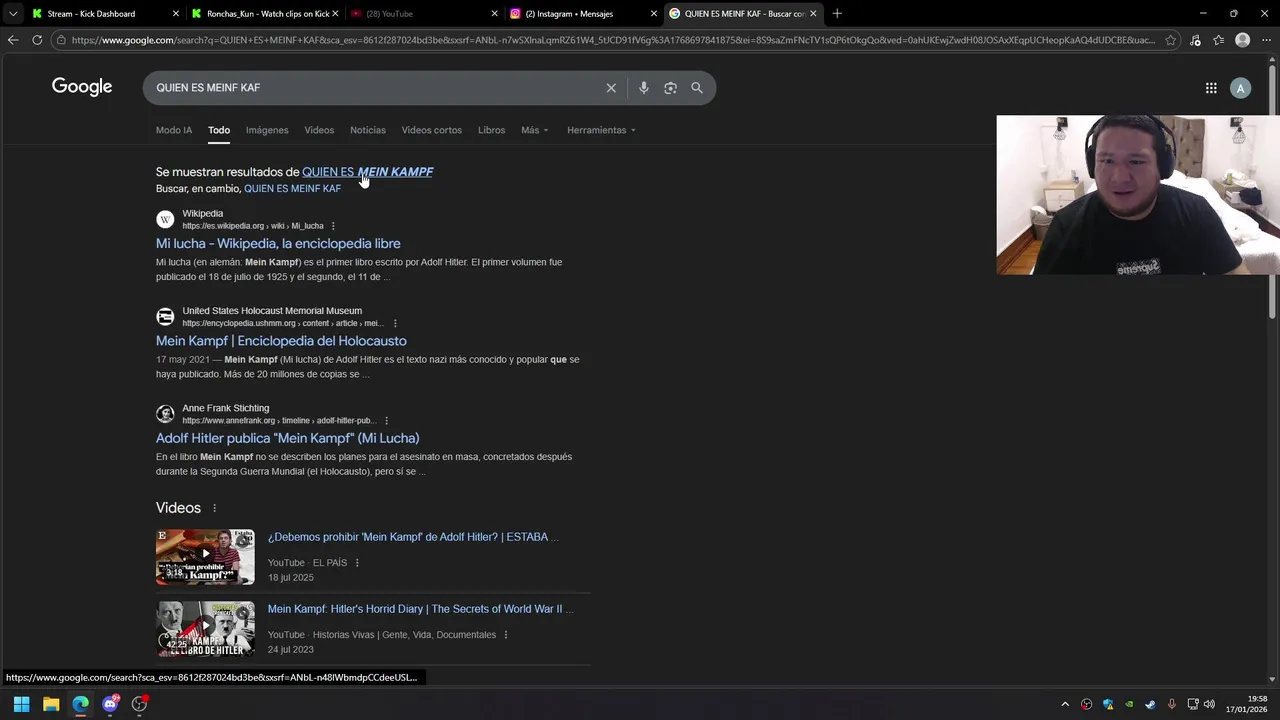Screen dimensions: 1280x720
Task: Open more options for the Anne Frank result
Action: pos(386,421)
